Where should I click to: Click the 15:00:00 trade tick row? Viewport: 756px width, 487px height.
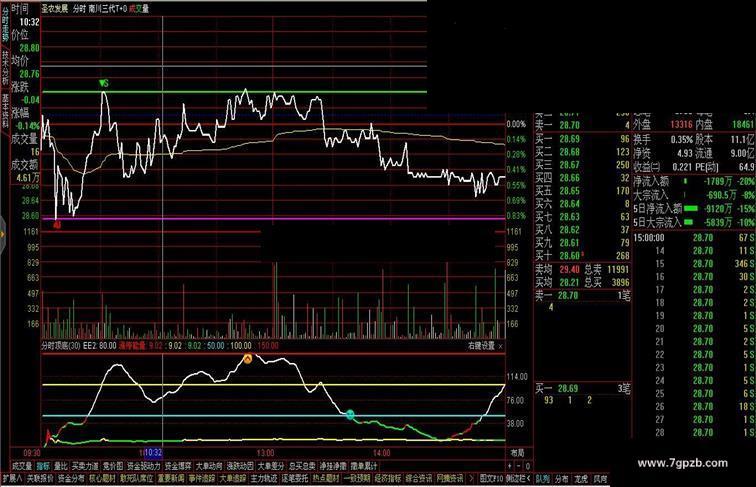point(694,238)
